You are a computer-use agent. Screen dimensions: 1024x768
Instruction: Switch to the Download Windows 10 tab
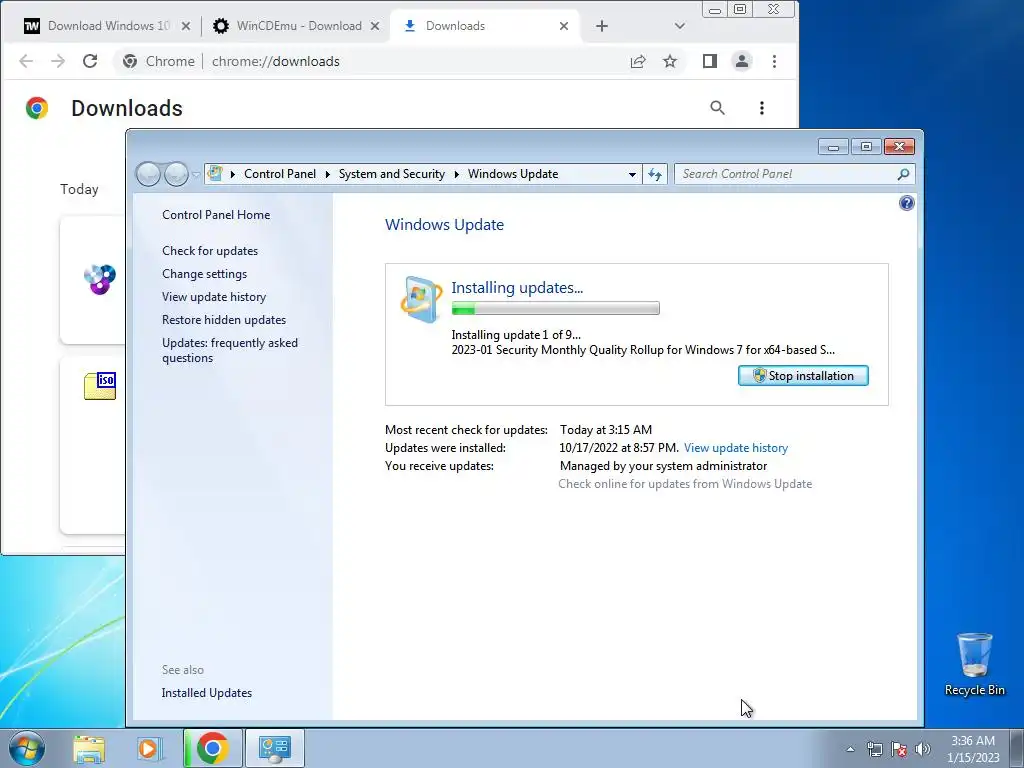(x=108, y=26)
